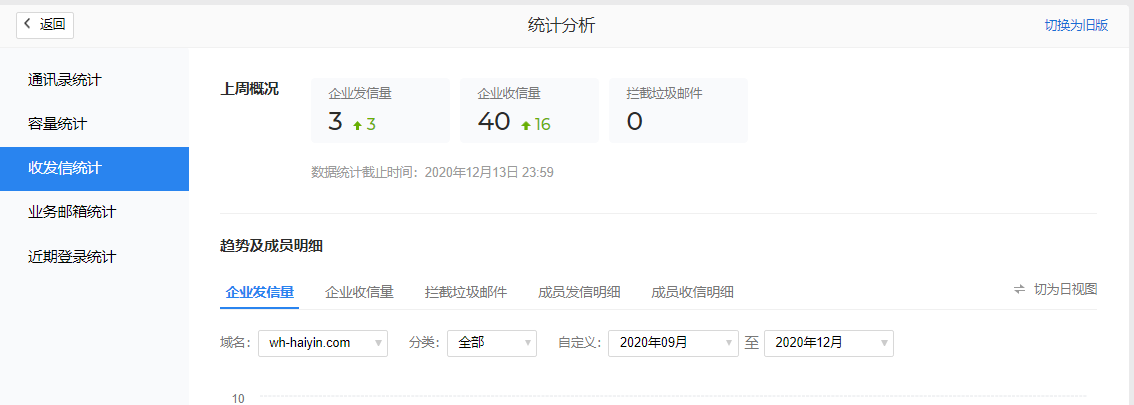The height and width of the screenshot is (405, 1134).
Task: Toggle to daily view (切为日视图)
Action: [1065, 289]
